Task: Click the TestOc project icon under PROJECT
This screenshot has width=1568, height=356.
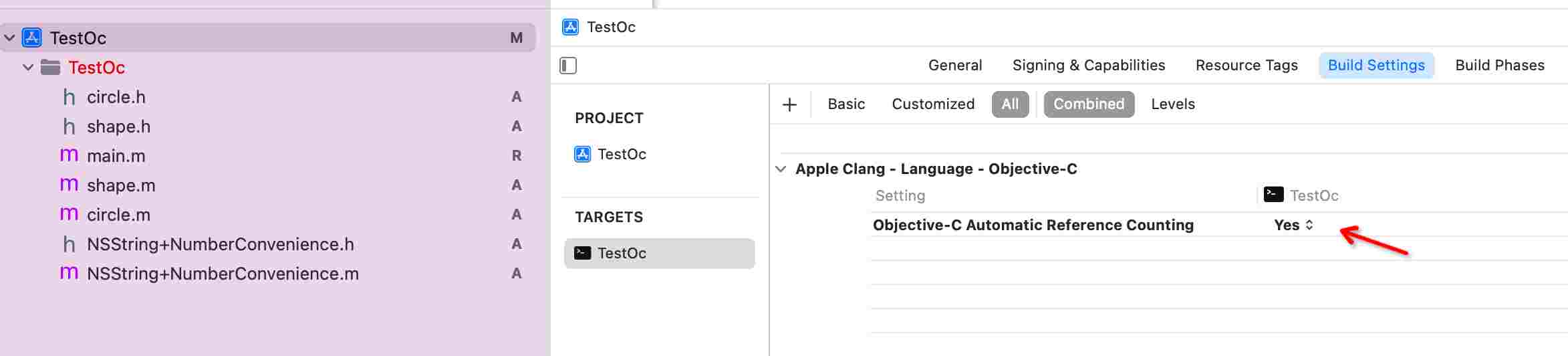Action: point(583,154)
